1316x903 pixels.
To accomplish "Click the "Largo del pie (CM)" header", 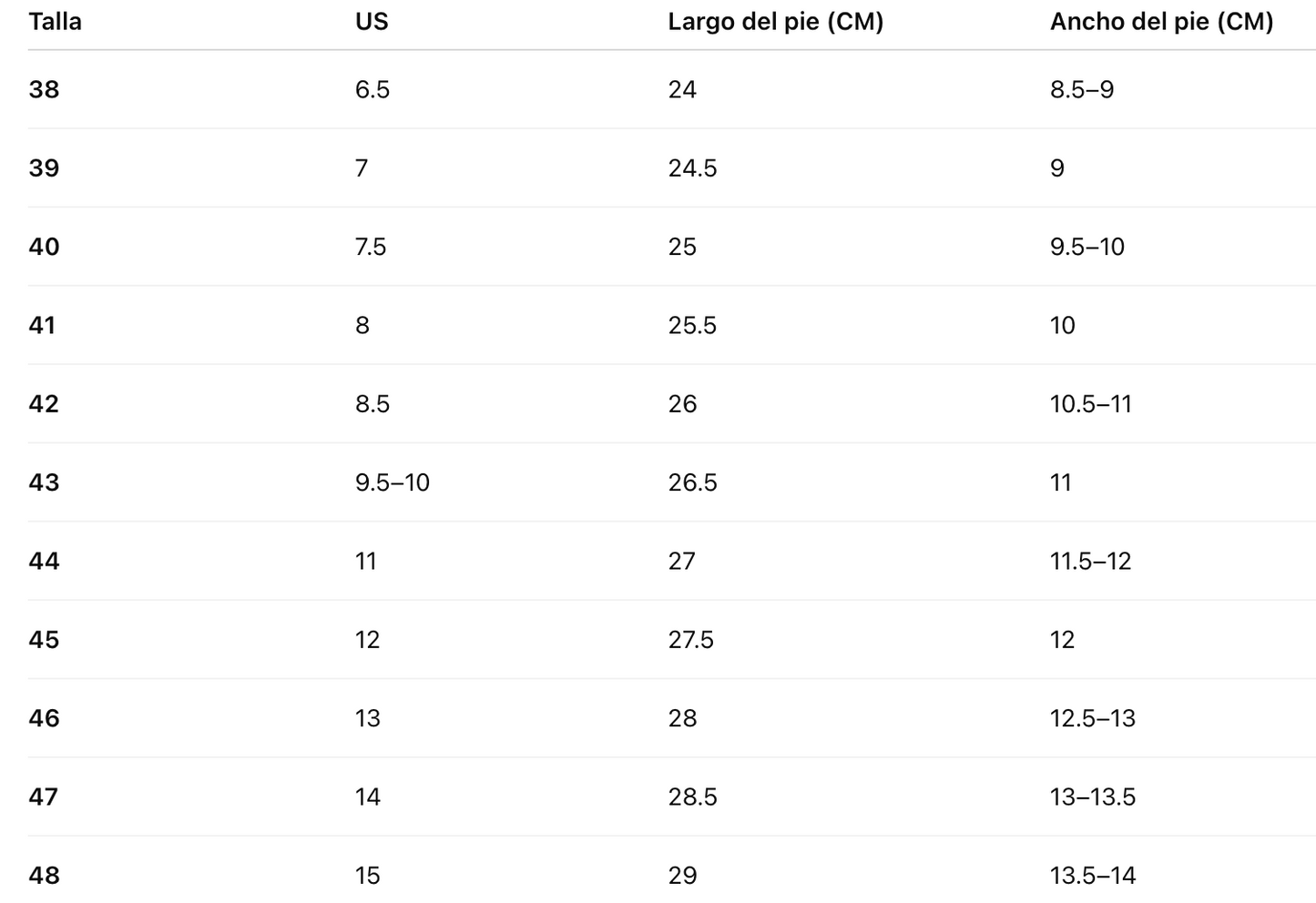I will [x=775, y=22].
